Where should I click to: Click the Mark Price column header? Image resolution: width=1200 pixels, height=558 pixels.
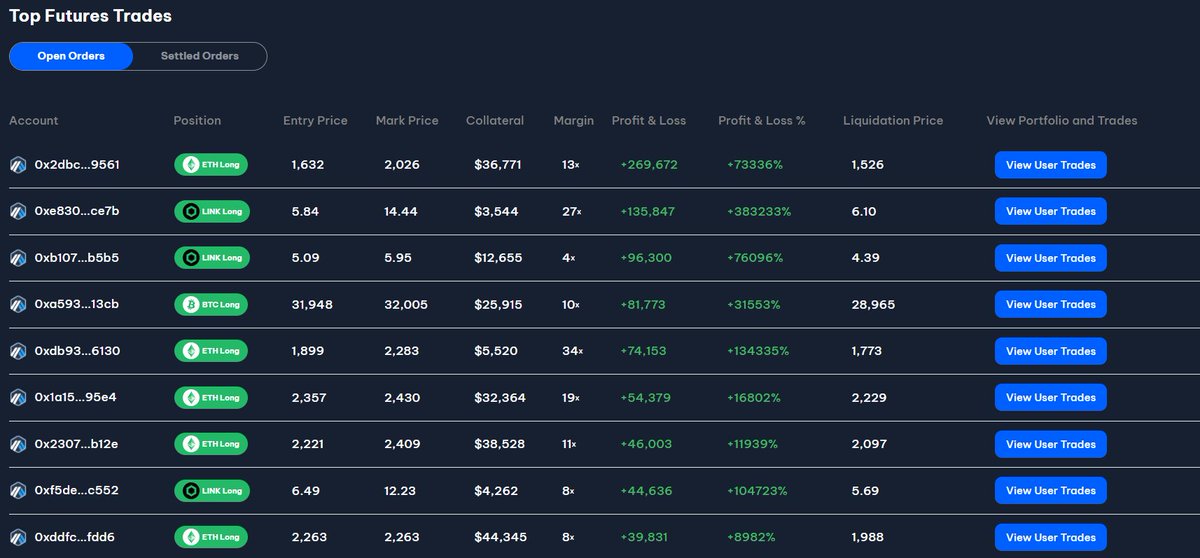click(407, 120)
